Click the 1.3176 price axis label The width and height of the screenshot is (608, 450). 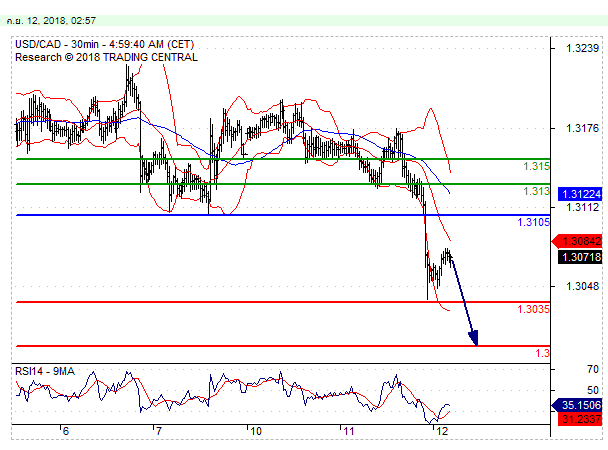coord(582,128)
